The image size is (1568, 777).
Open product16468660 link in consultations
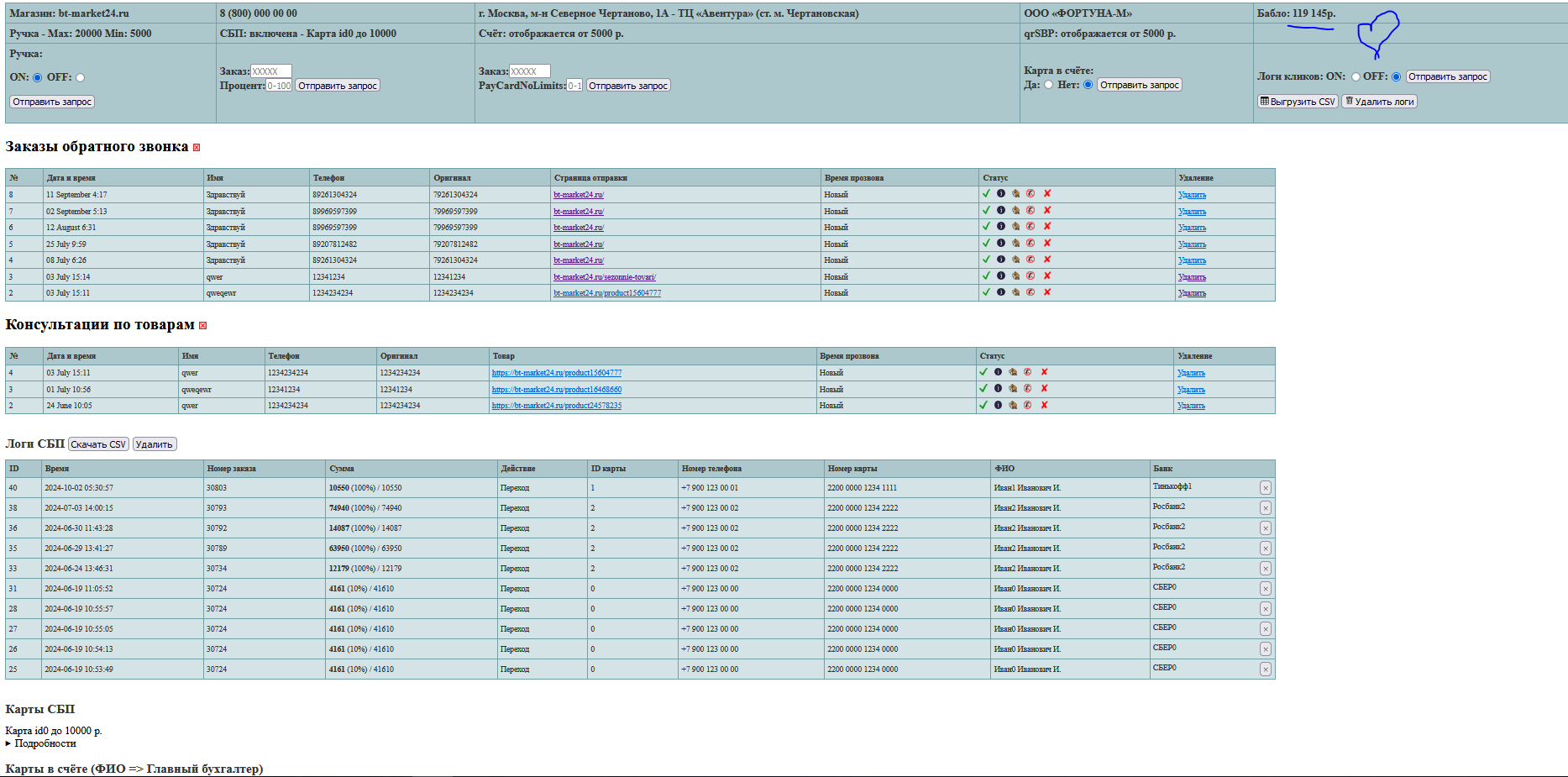coord(557,390)
